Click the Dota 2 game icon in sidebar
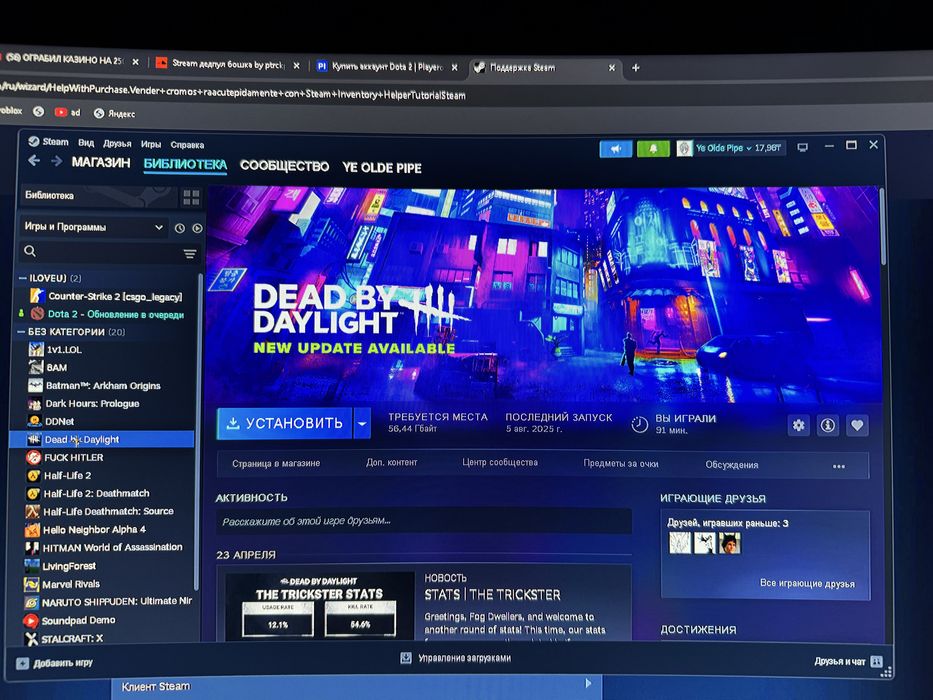Viewport: 933px width, 700px height. pyautogui.click(x=37, y=314)
